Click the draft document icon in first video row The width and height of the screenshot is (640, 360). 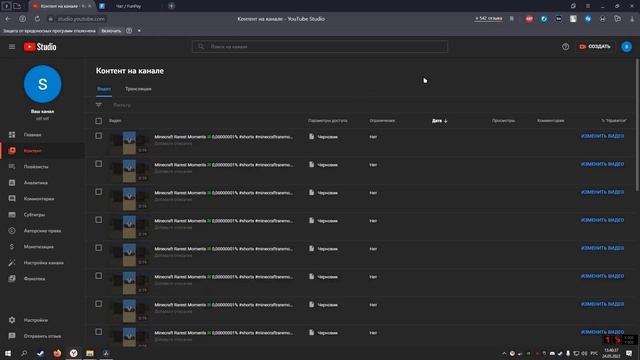click(x=311, y=136)
